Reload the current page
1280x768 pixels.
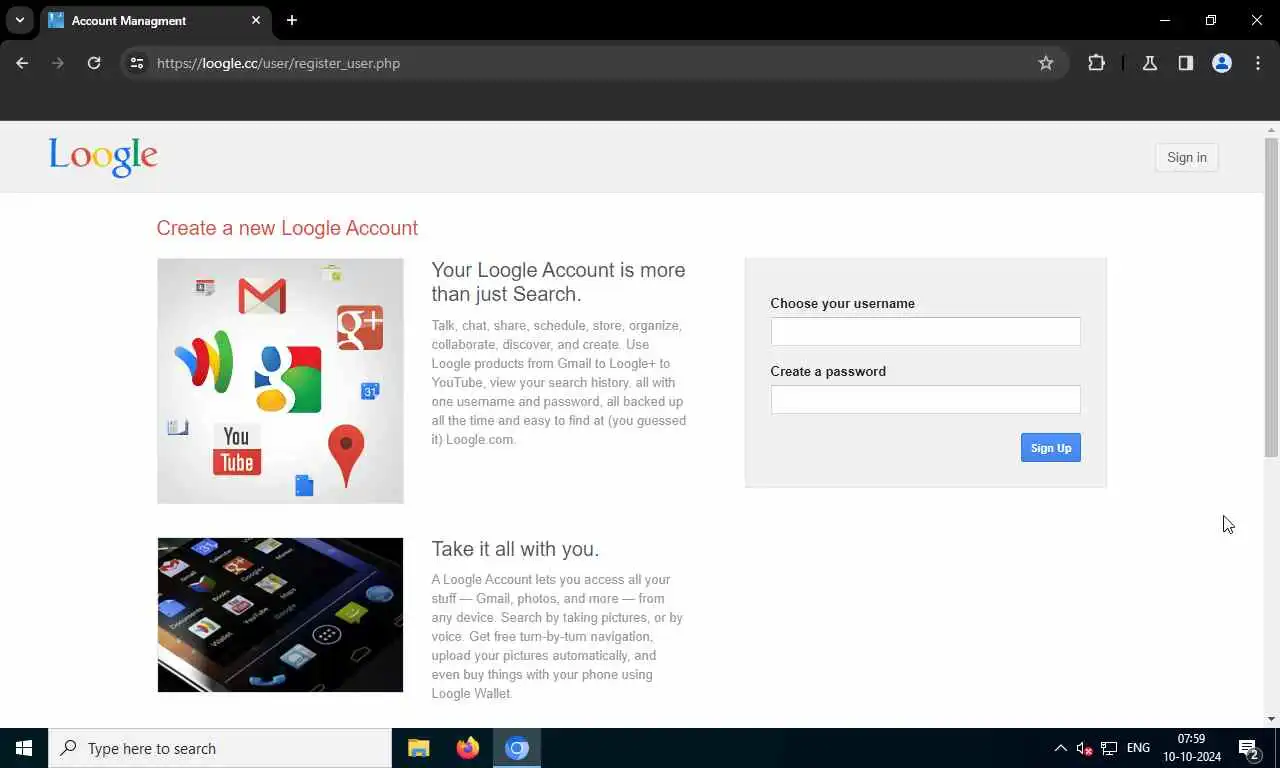click(x=94, y=63)
